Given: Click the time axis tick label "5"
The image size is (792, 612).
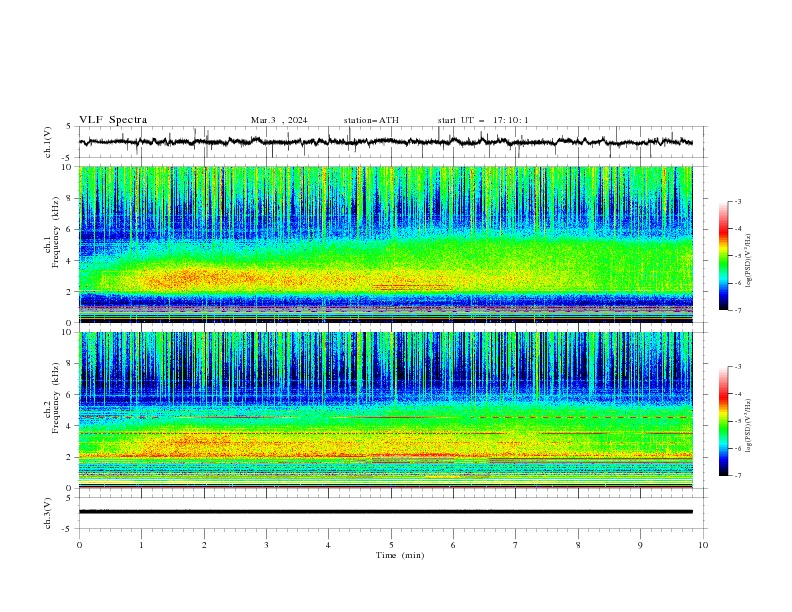Looking at the screenshot, I should tap(391, 545).
